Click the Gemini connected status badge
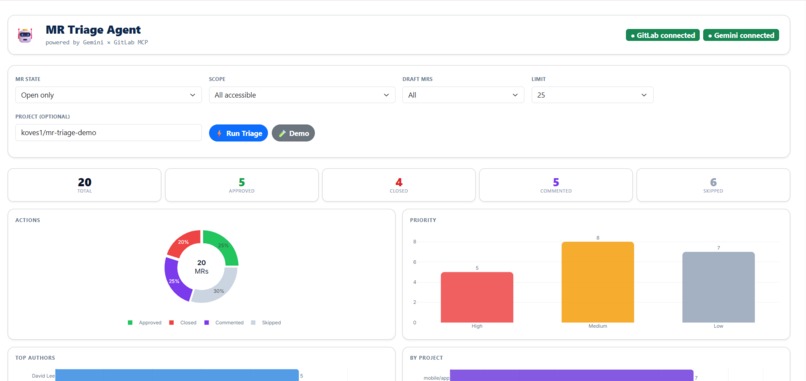The image size is (806, 381). click(x=741, y=35)
